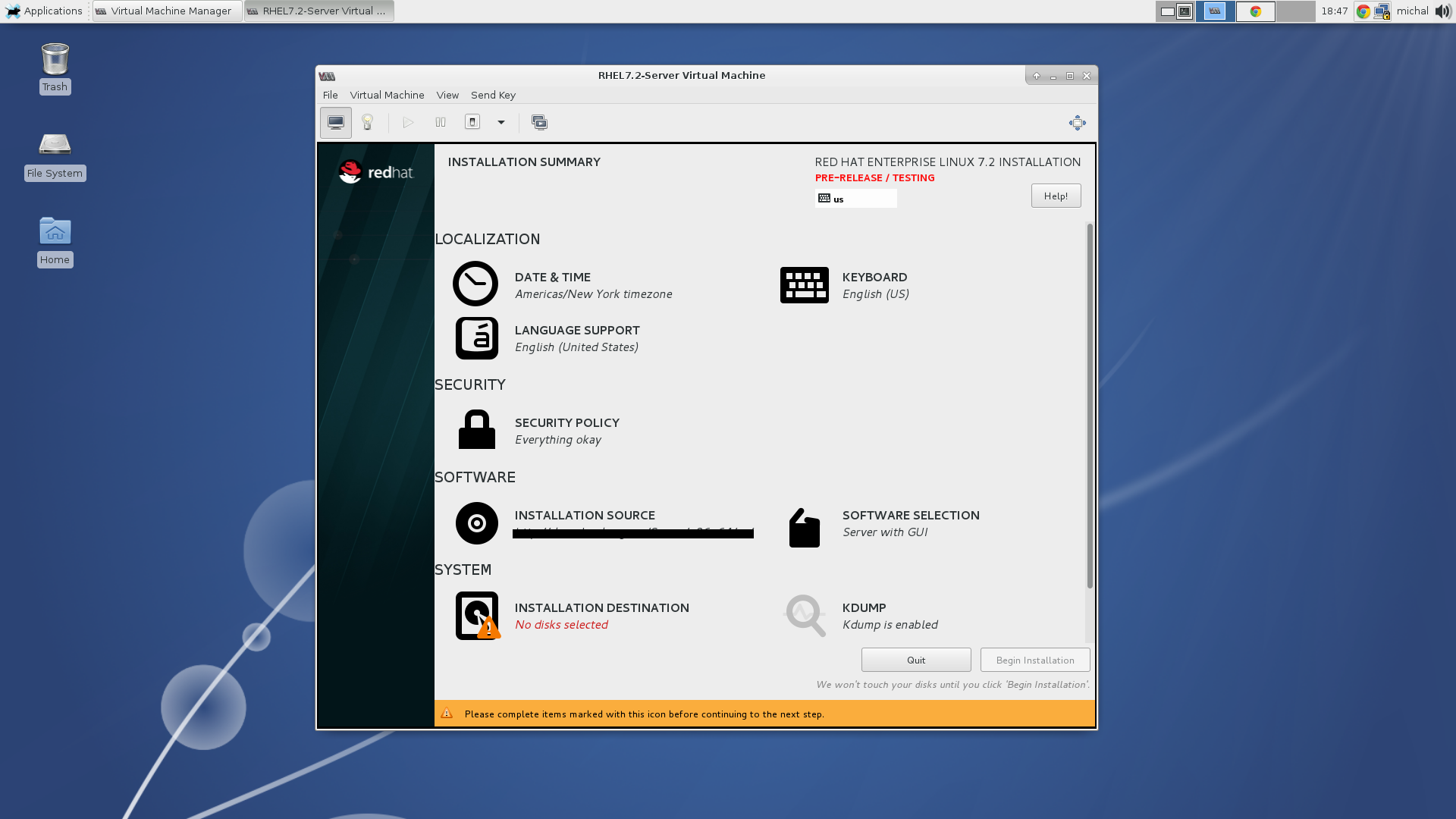Open Keyboard layout settings icon
1456x819 pixels.
pos(804,285)
